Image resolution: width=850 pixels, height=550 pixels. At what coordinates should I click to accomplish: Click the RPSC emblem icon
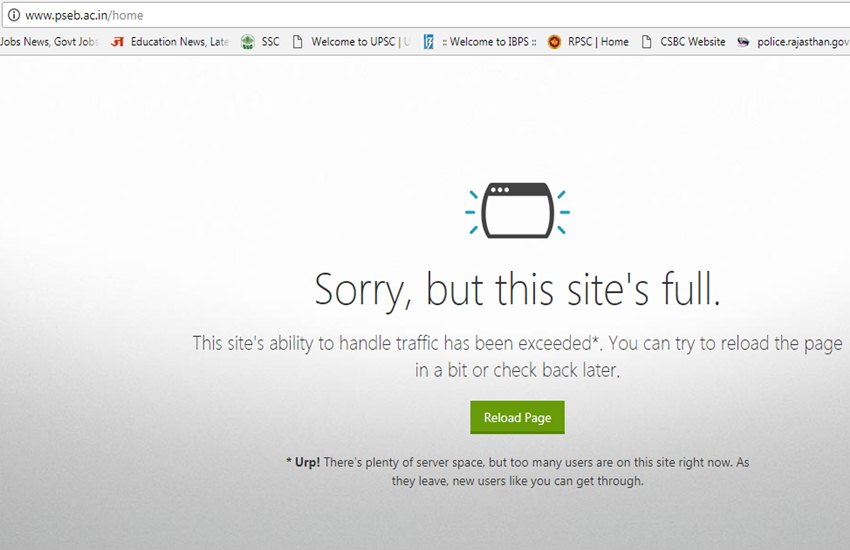point(554,42)
